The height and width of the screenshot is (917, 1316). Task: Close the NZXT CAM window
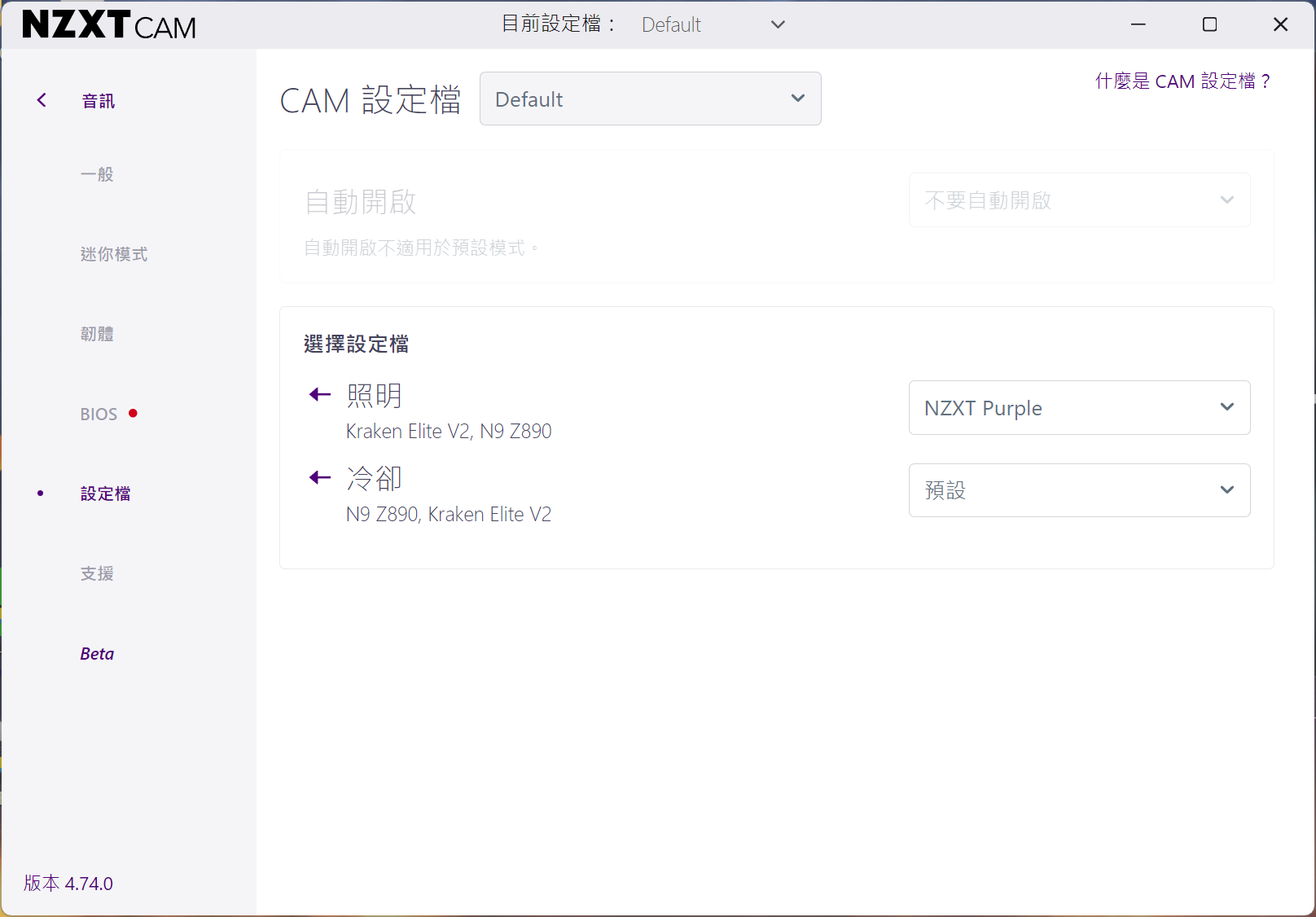click(x=1280, y=24)
